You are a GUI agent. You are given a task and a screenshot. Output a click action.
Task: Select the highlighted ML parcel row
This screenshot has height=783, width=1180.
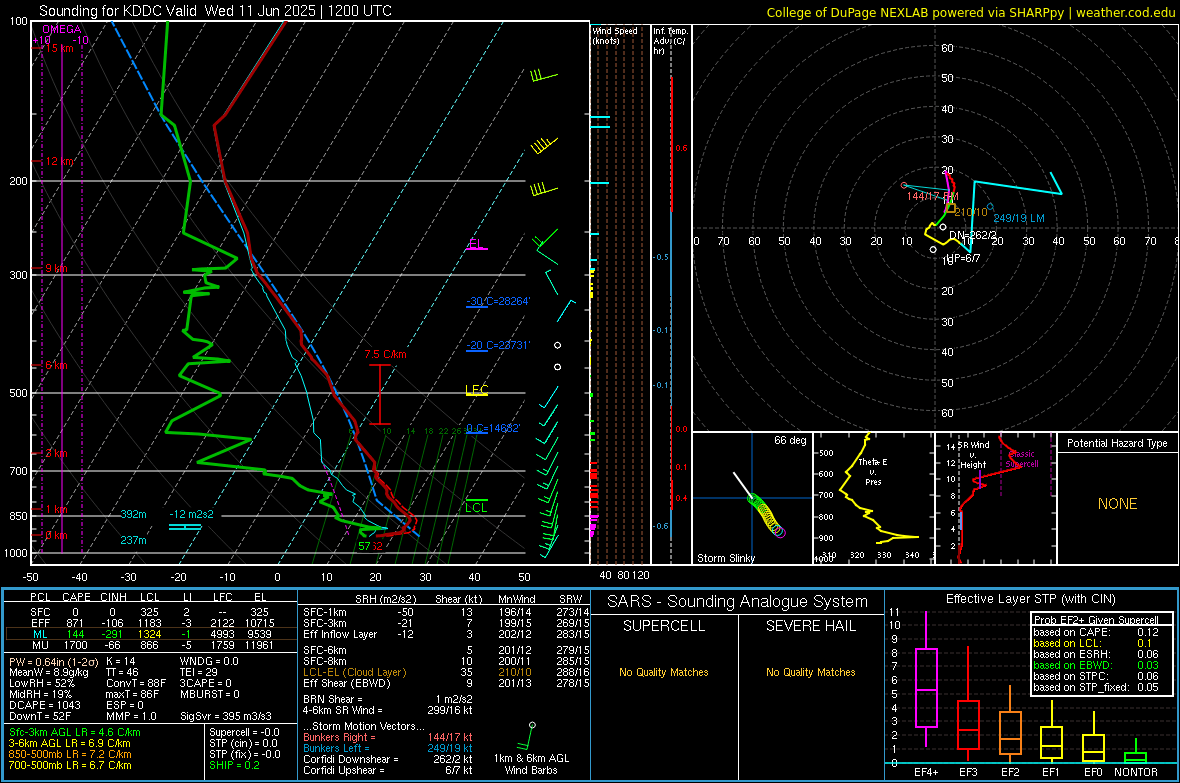(x=151, y=634)
